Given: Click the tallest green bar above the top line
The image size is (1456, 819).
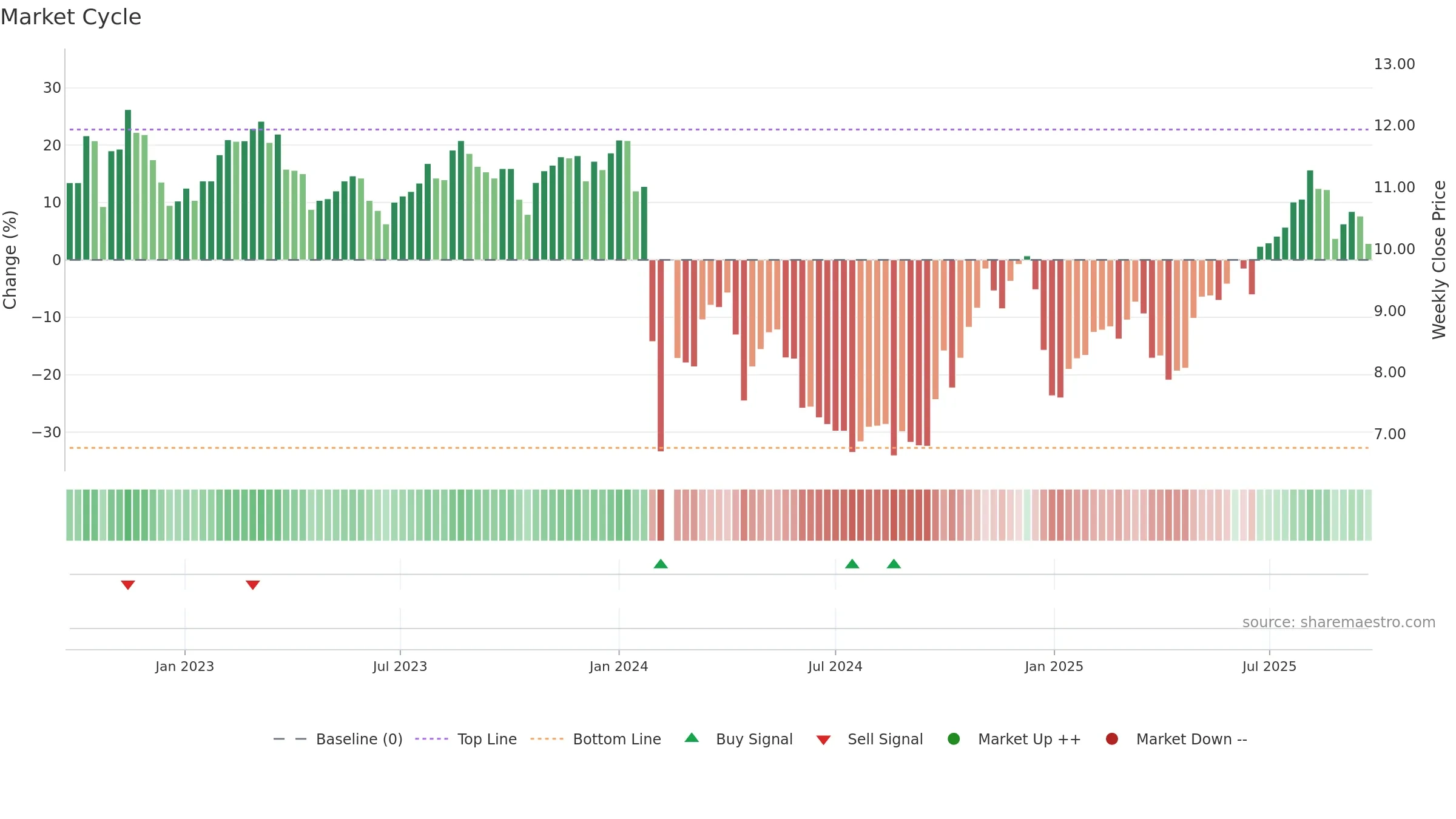Looking at the screenshot, I should (128, 185).
